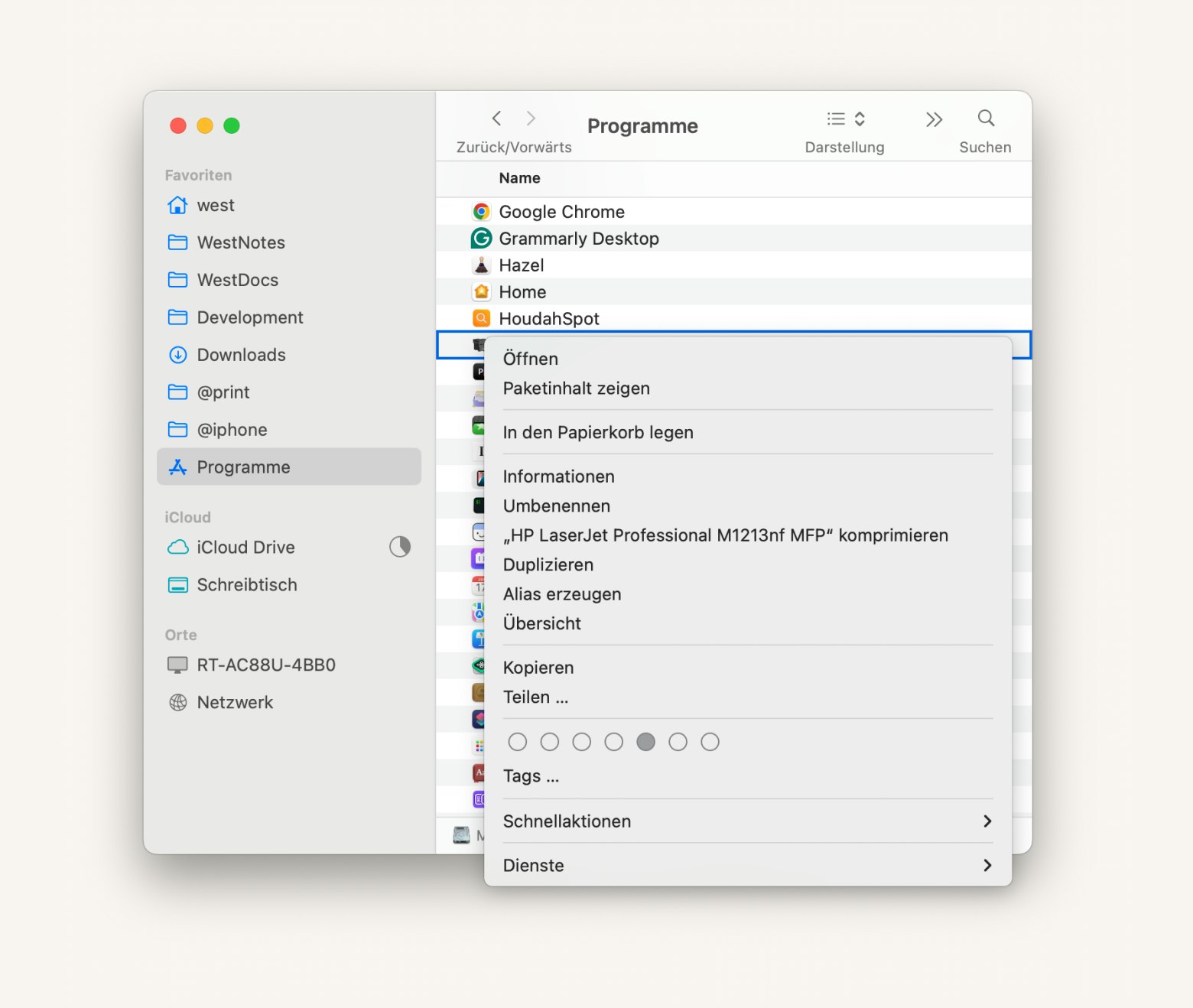Select the last tag color circle

pos(710,742)
